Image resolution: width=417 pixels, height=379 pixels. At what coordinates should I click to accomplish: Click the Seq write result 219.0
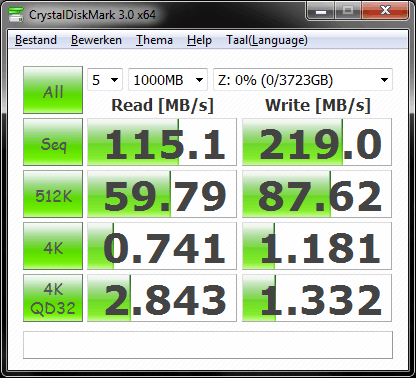point(317,142)
